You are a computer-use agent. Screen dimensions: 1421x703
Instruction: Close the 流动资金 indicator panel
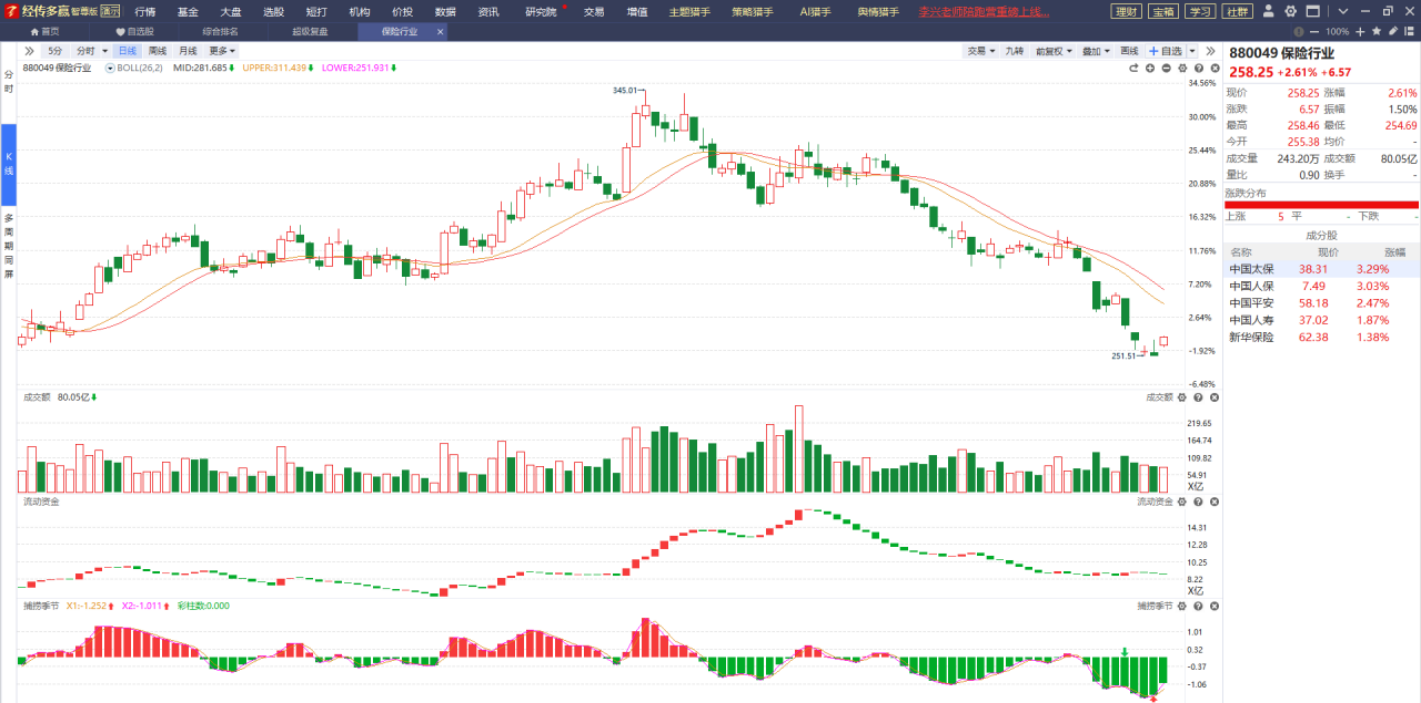point(1214,501)
